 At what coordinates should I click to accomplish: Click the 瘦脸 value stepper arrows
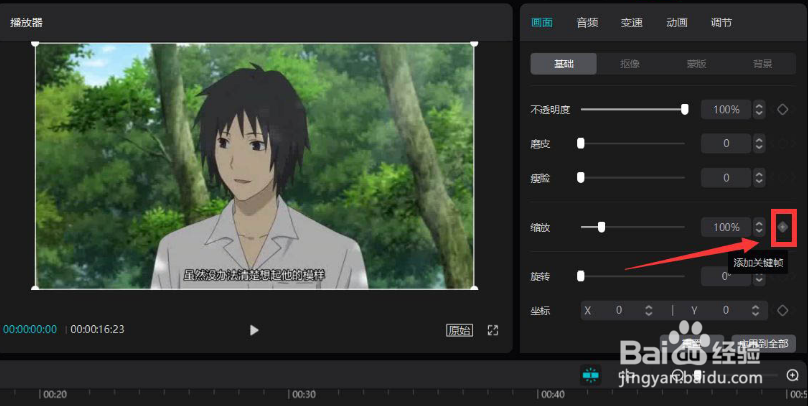[759, 177]
